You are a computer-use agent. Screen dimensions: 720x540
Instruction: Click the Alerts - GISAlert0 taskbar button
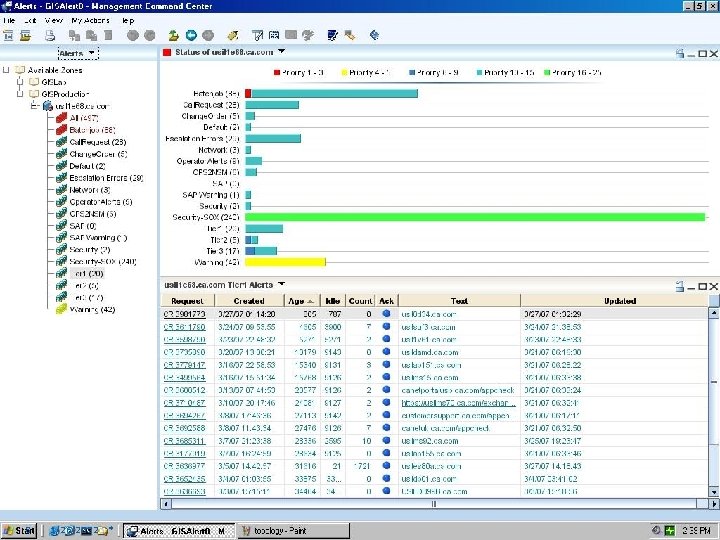(179, 531)
